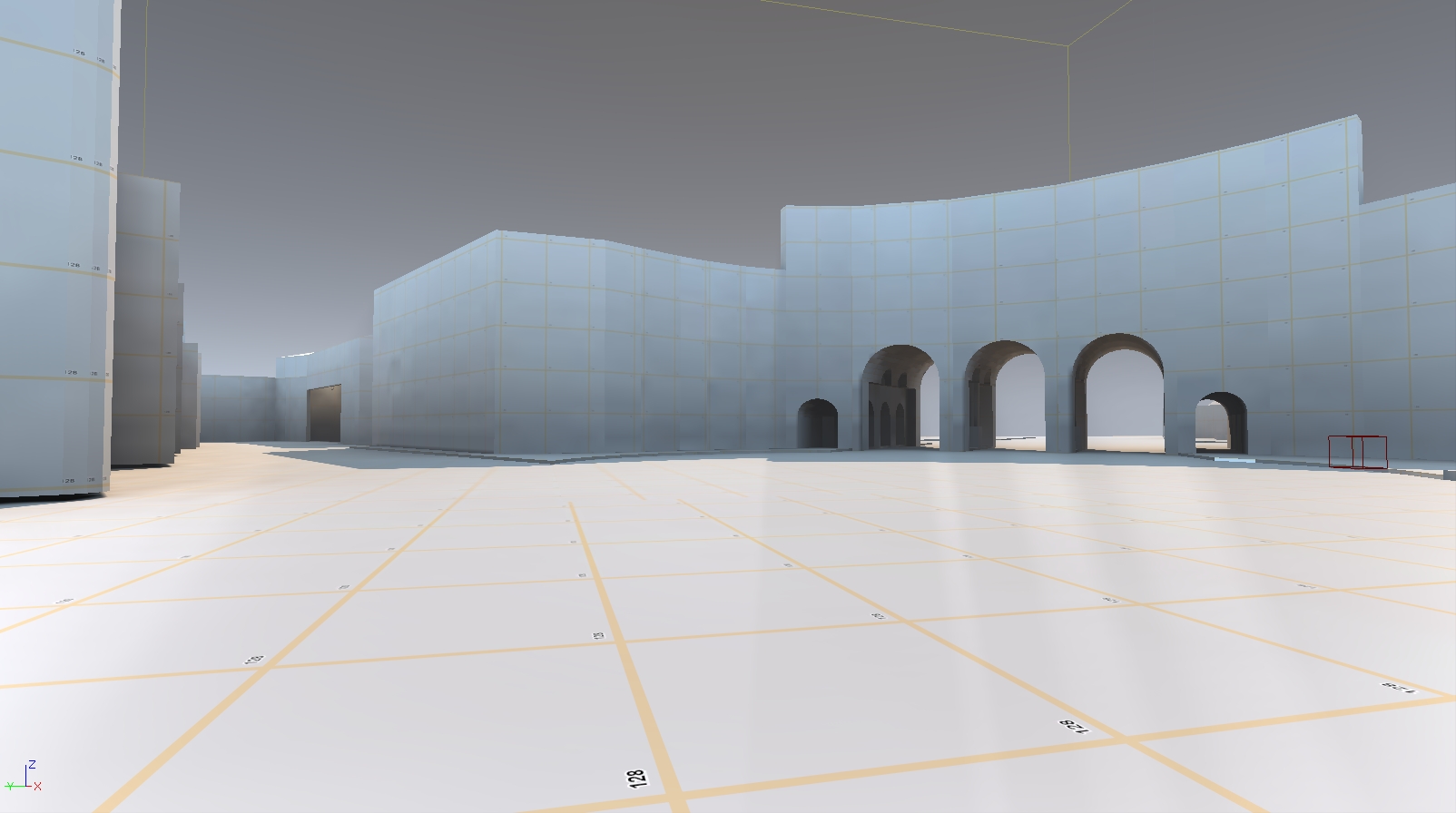Screen dimensions: 1456x813
Task: Select the dark rectangular doorway in distance
Action: tap(323, 413)
